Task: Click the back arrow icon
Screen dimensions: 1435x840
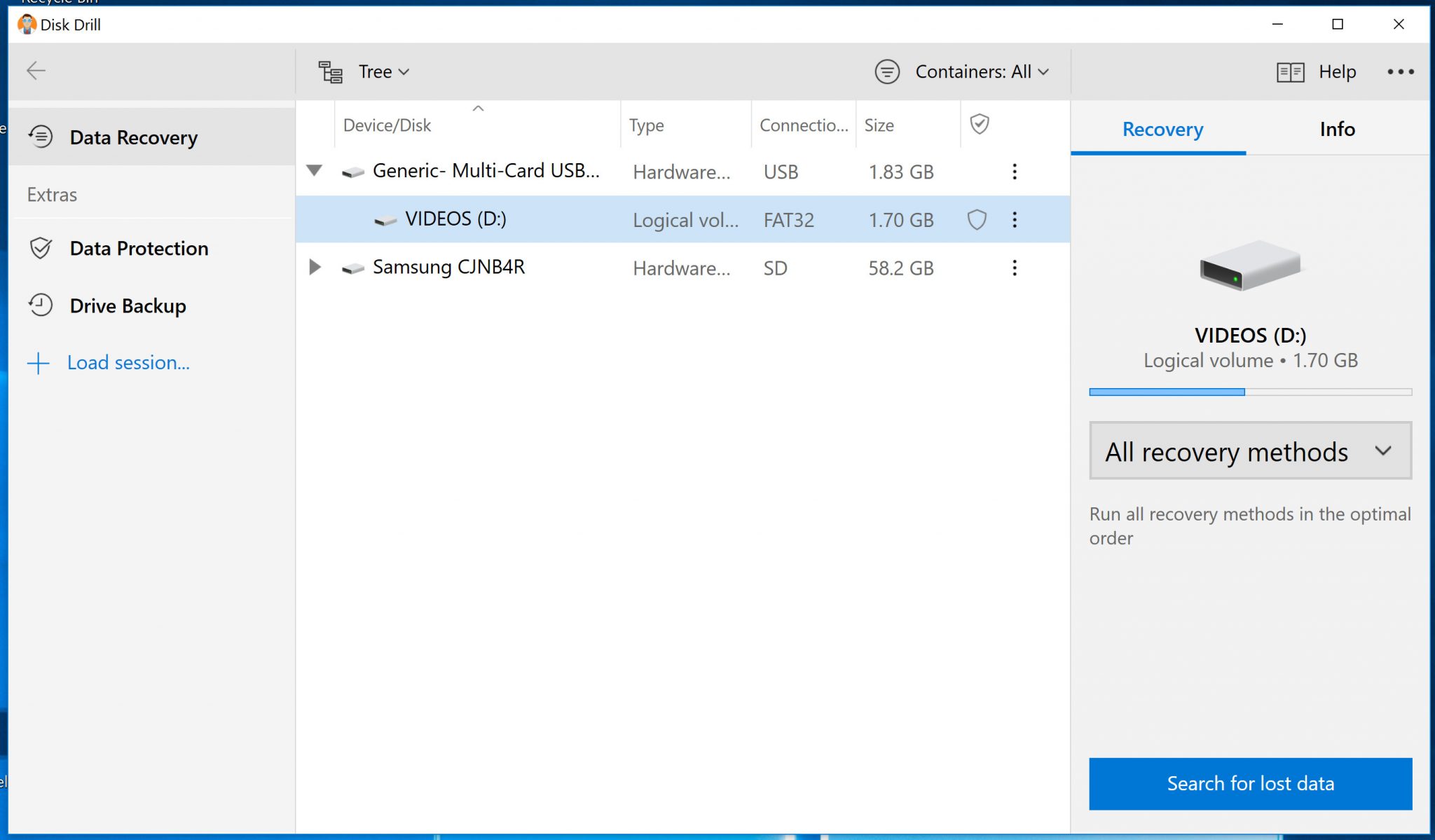Action: [x=36, y=71]
